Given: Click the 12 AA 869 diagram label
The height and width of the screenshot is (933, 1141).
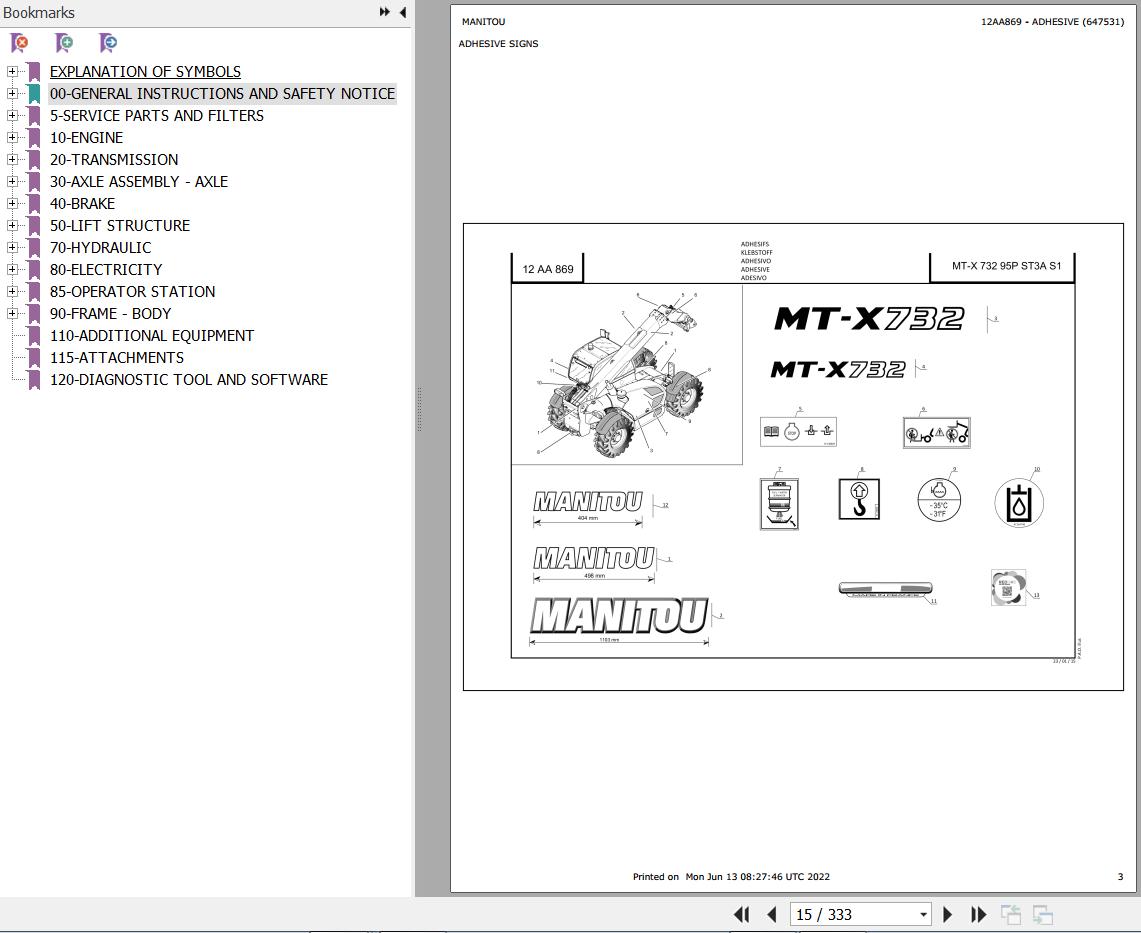Looking at the screenshot, I should (x=548, y=269).
